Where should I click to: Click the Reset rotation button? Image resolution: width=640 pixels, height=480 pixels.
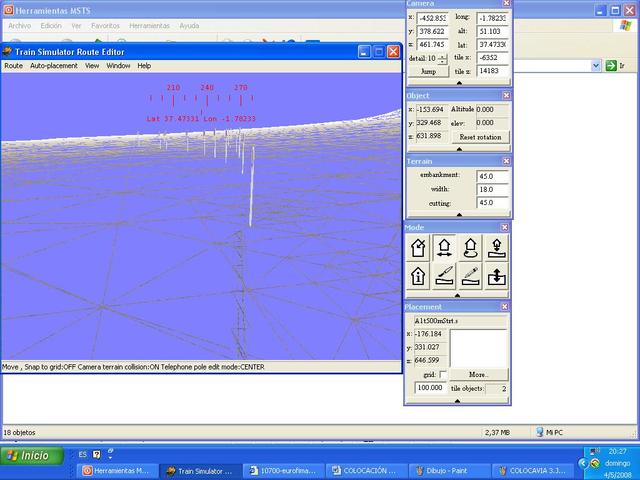click(480, 137)
